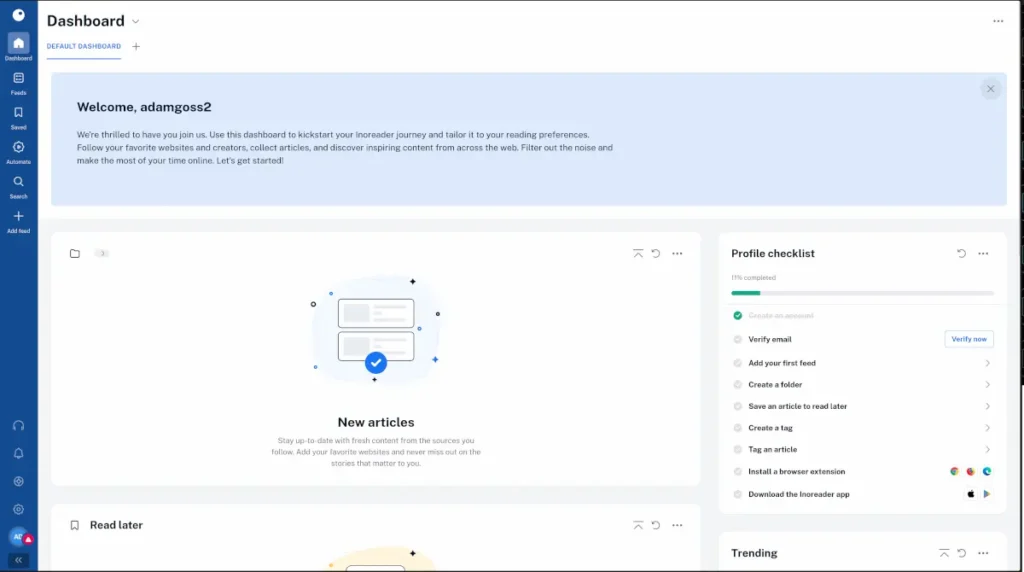Open the Dashboard title dropdown arrow
1024x572 pixels.
(x=135, y=22)
